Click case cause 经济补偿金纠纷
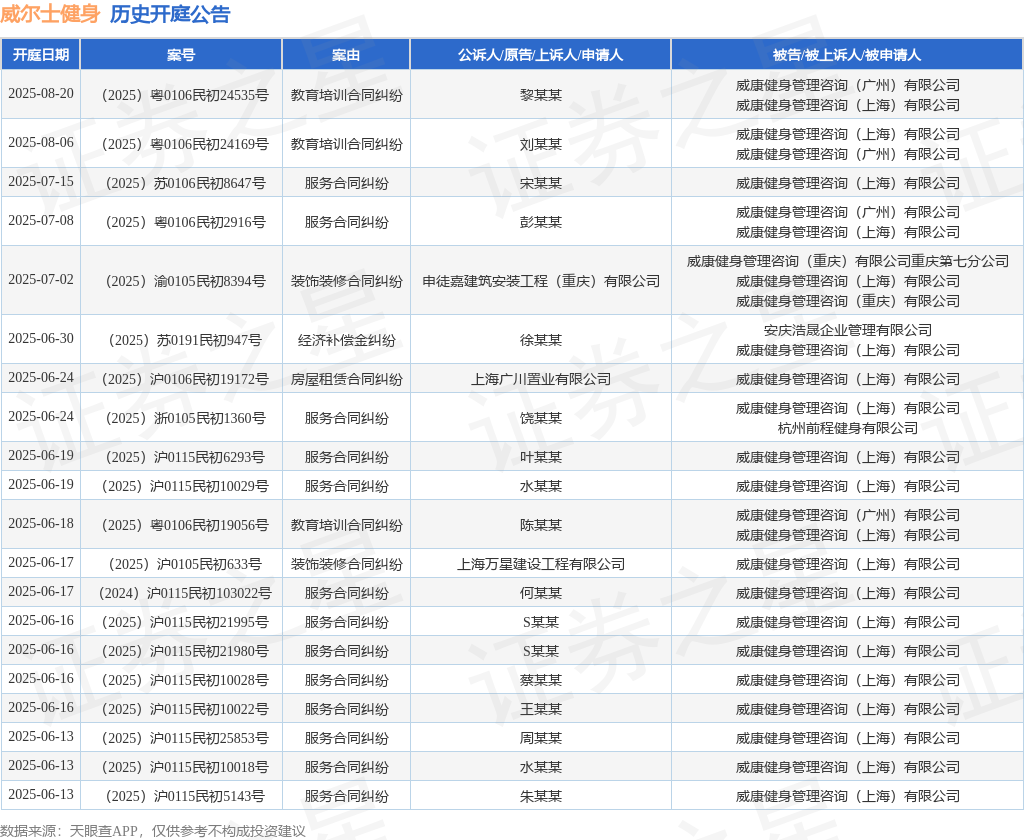 click(346, 340)
